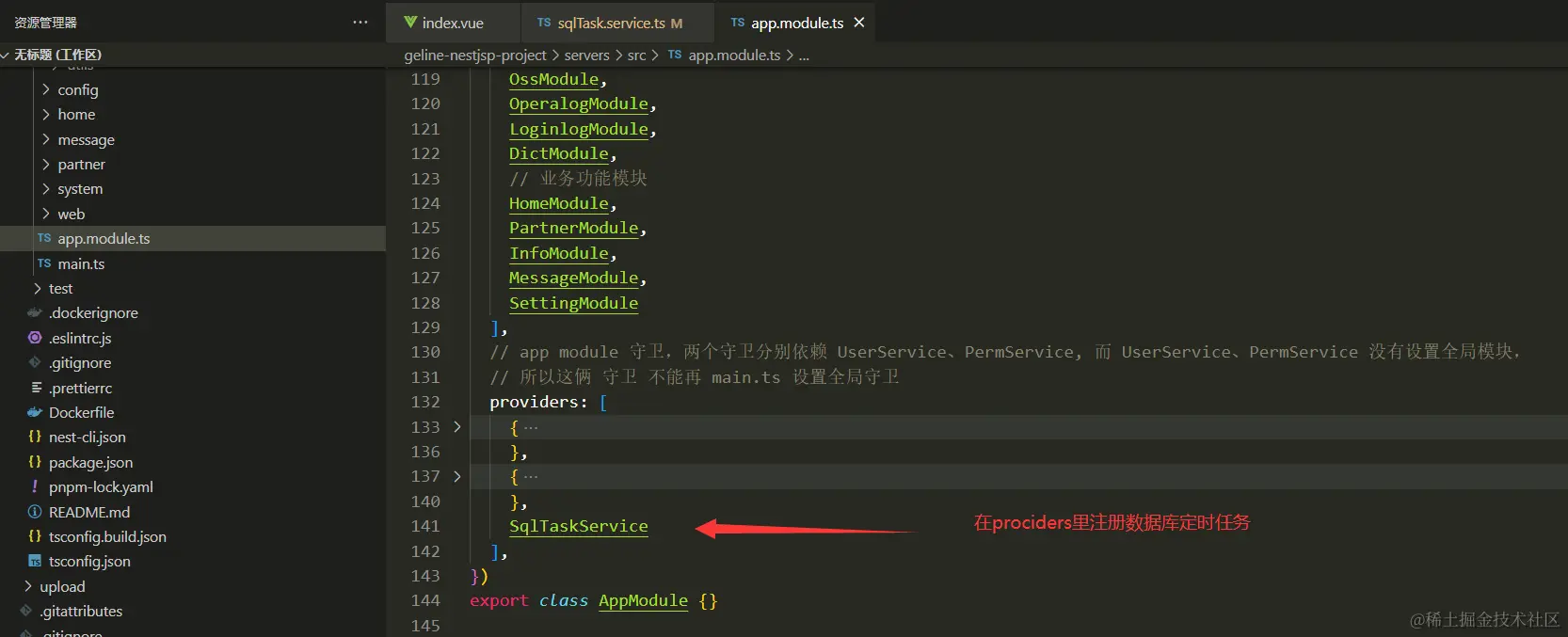Click DictModule on line 122
Screen dimensions: 1568x637
point(559,153)
